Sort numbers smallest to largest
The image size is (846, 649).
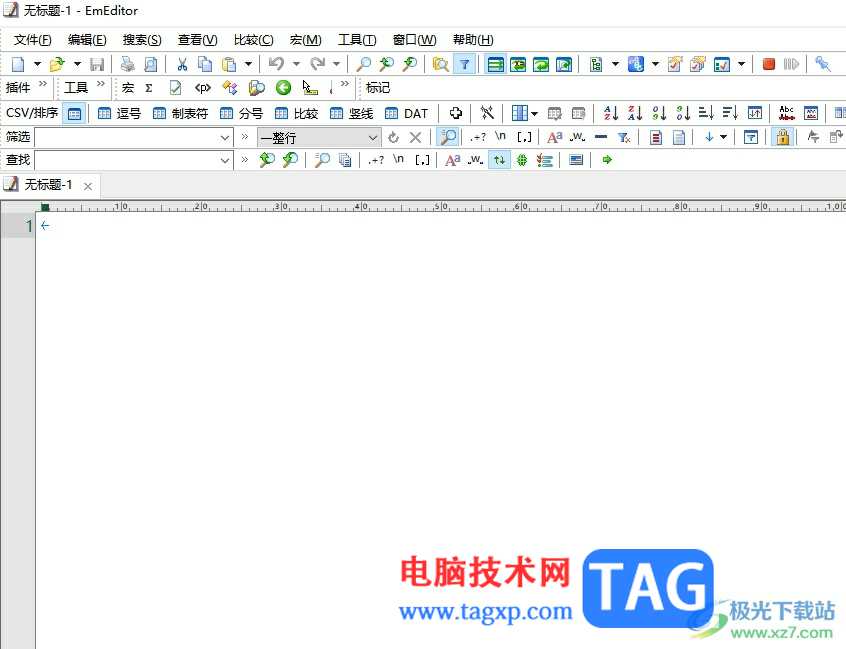(659, 113)
